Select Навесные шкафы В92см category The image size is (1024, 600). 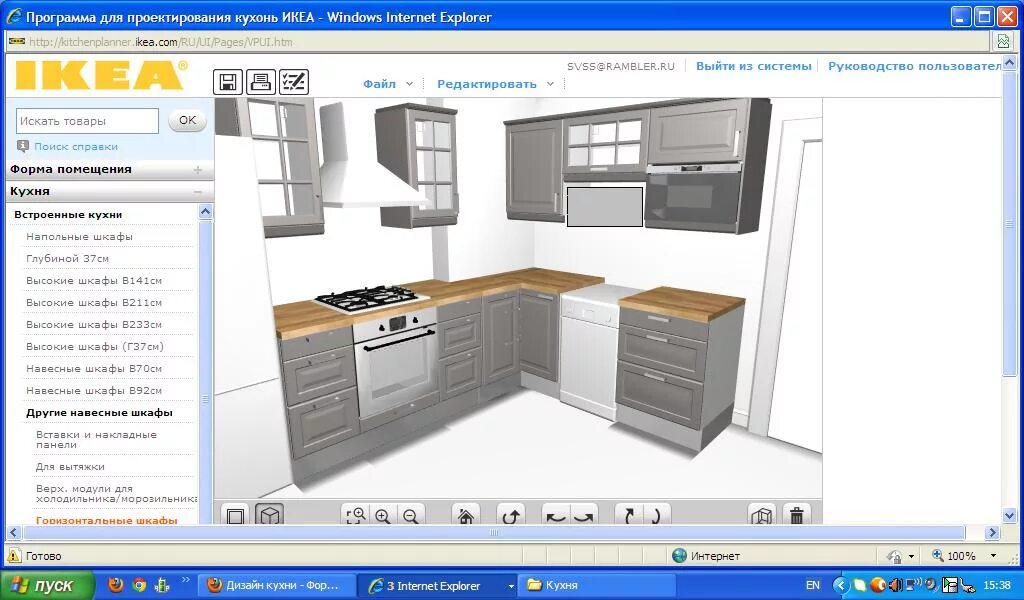point(94,390)
